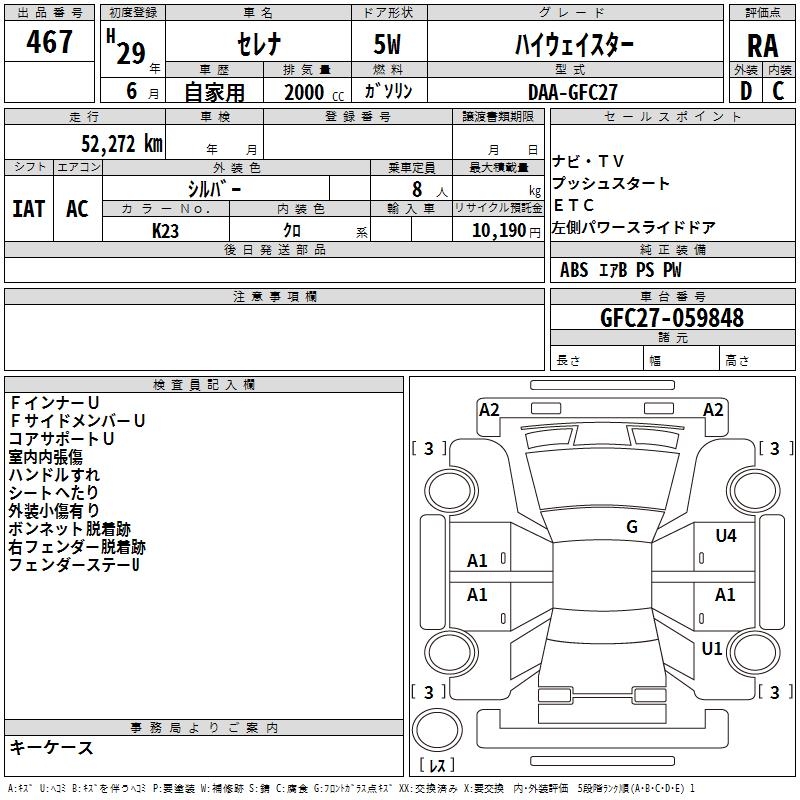Click the 検査員記入欄 header

(204, 385)
